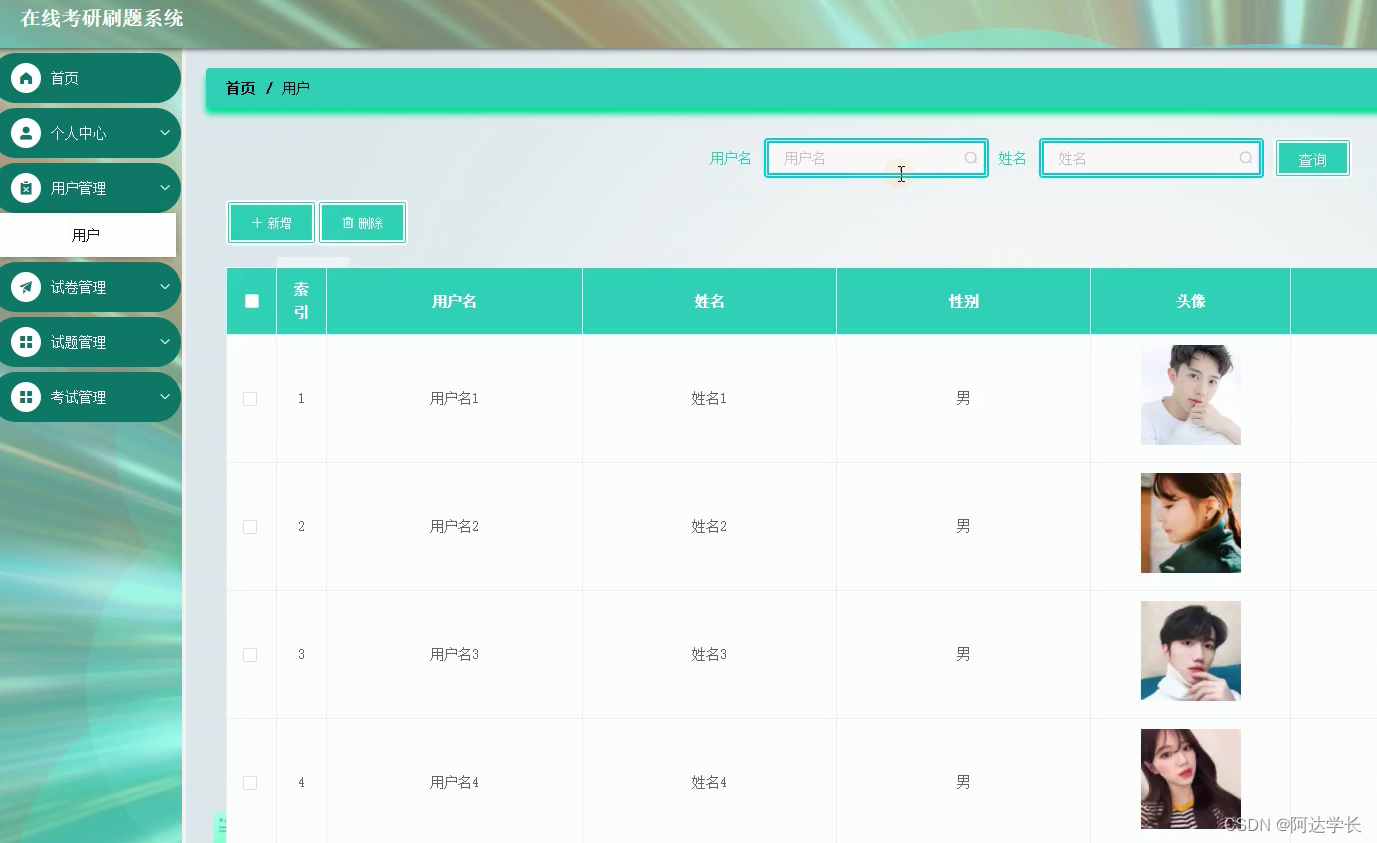
Task: Click the 首页 home icon in sidebar
Action: click(27, 77)
